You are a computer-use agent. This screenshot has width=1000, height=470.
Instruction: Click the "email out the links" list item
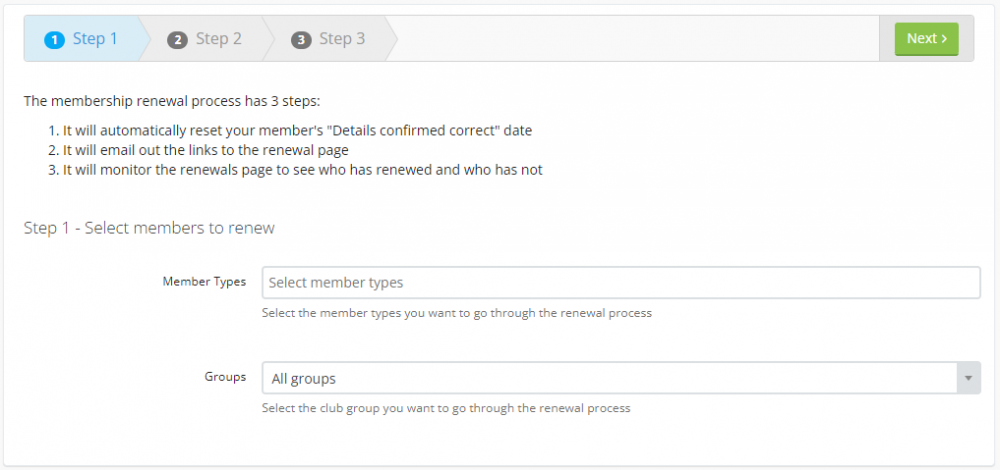click(205, 150)
